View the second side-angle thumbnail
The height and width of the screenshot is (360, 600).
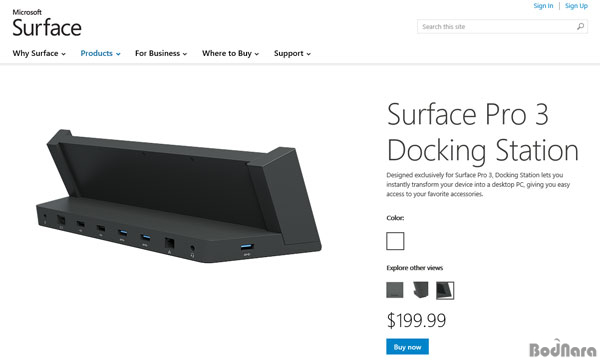(421, 290)
